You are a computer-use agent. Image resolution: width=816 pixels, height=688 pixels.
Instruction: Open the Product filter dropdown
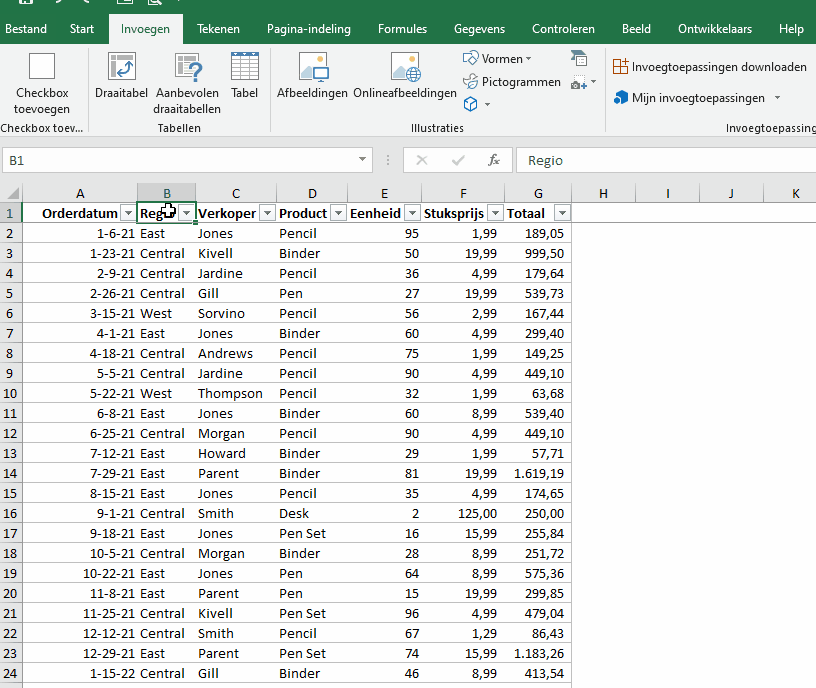tap(338, 213)
